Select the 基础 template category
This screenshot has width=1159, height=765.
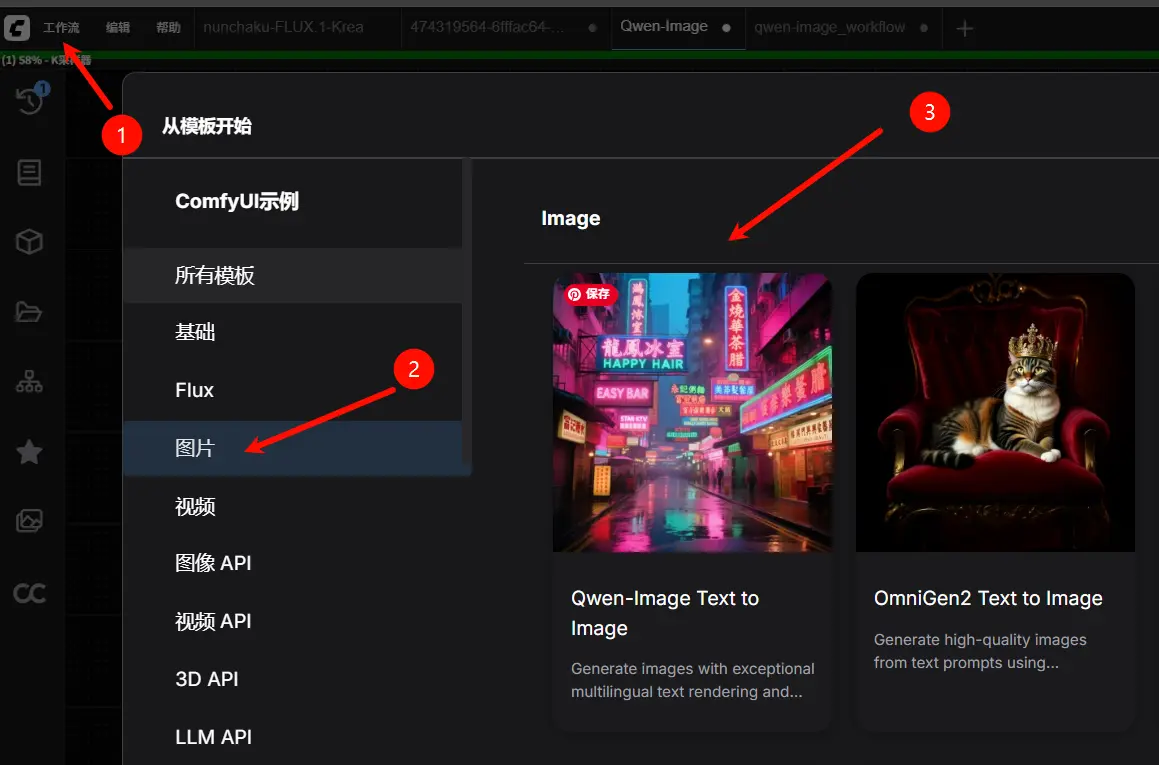click(x=194, y=331)
